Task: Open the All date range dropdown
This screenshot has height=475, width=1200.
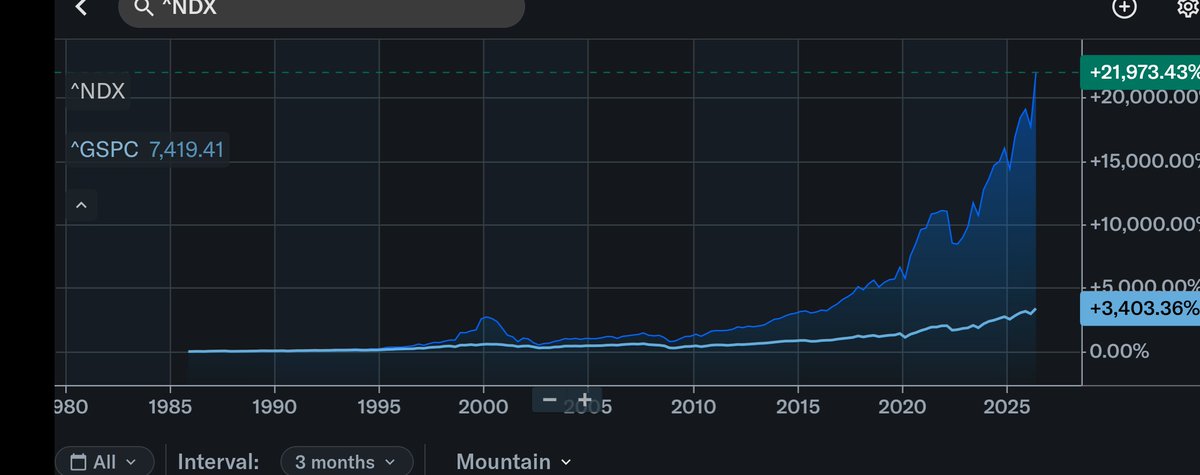Action: click(x=104, y=461)
